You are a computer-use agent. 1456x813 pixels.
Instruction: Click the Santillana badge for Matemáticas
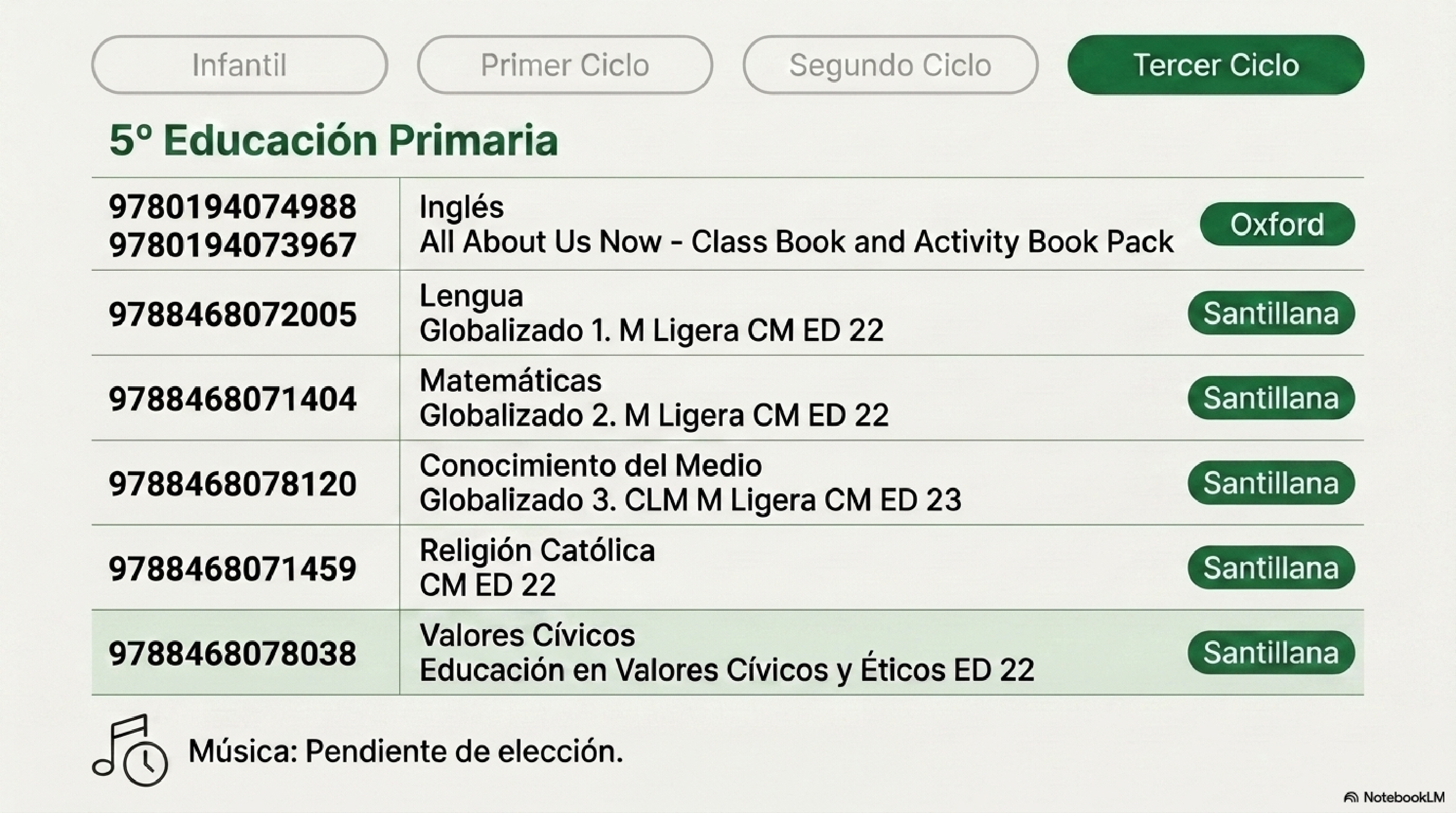[1271, 398]
